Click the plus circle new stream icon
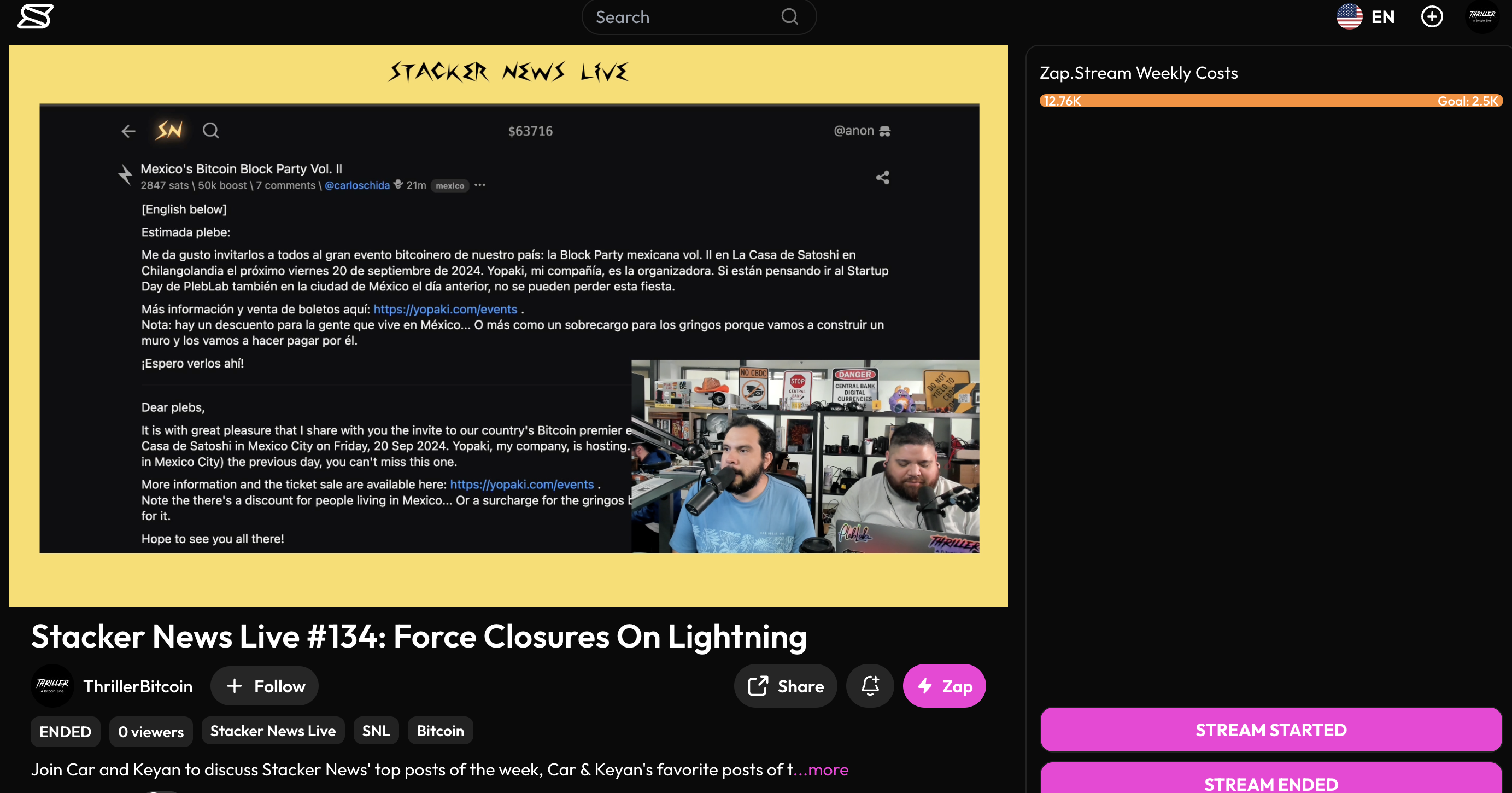 point(1432,16)
